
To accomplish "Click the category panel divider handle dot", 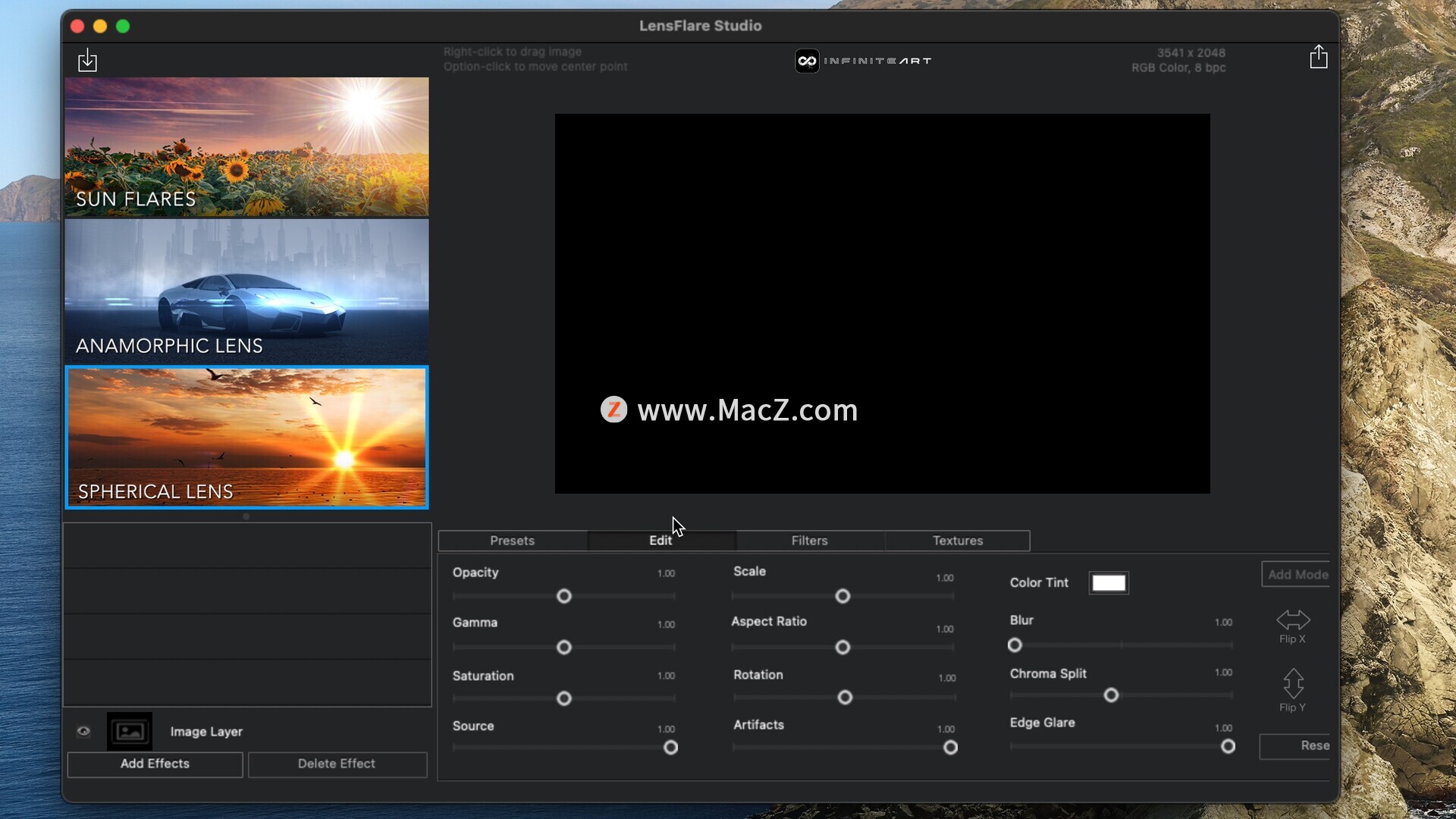I will tap(246, 516).
